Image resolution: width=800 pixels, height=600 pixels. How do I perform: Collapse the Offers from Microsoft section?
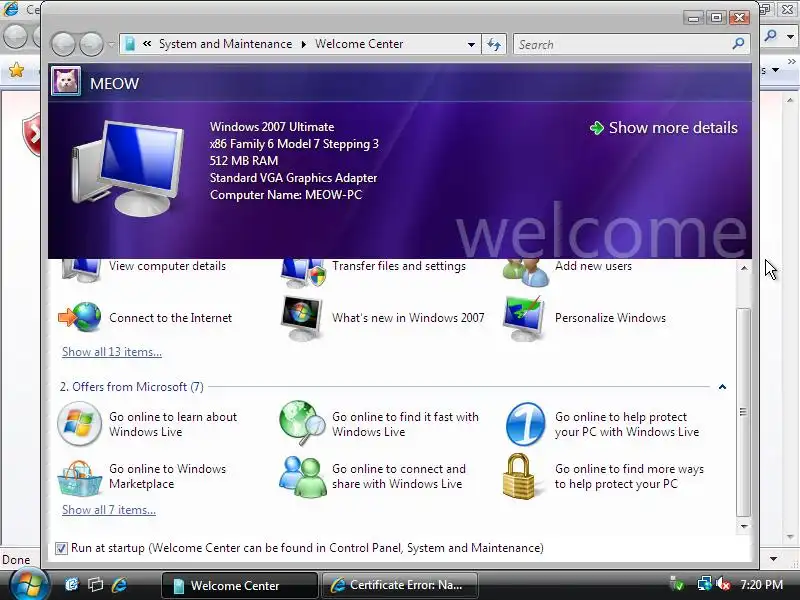(722, 387)
